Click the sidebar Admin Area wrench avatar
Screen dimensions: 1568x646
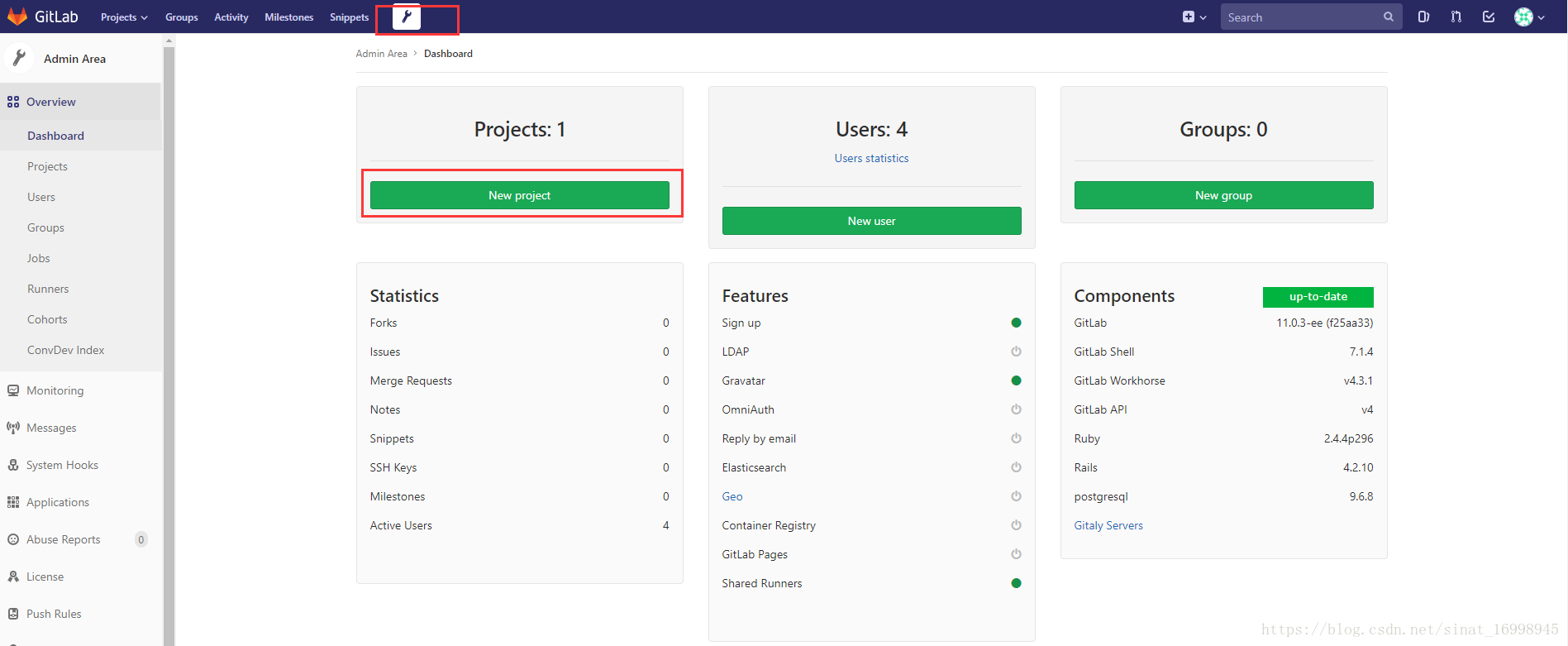(19, 58)
